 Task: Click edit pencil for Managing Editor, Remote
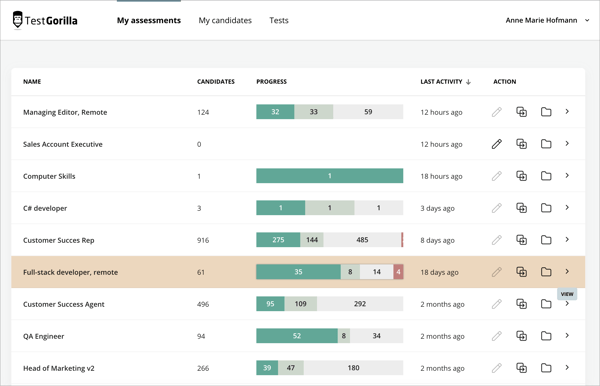497,112
